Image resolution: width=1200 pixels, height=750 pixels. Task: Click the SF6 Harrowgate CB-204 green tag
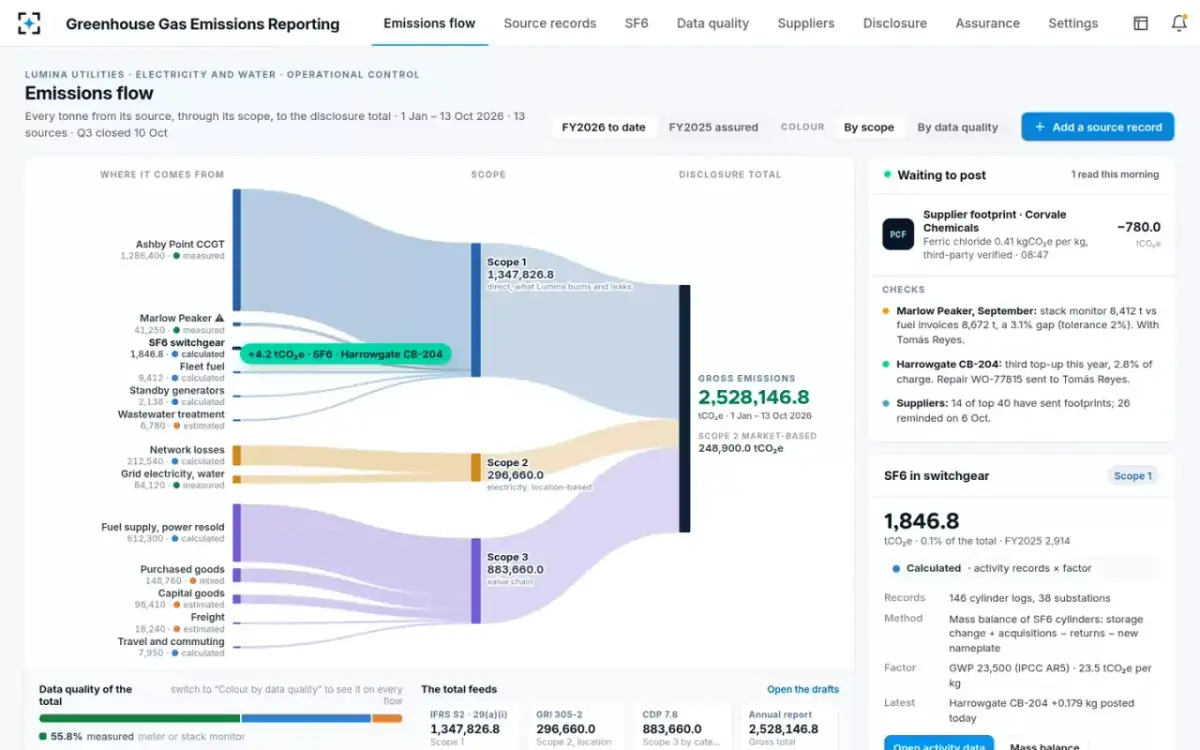click(x=346, y=354)
